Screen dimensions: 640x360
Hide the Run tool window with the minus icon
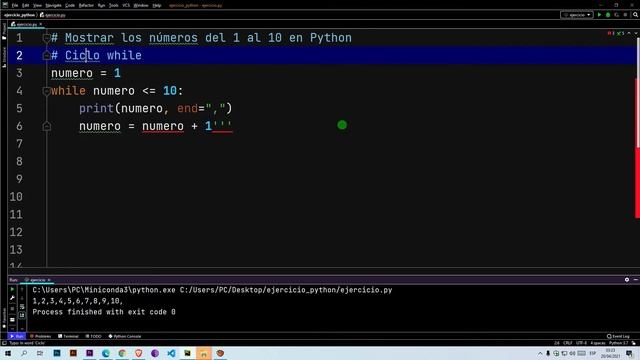[636, 280]
